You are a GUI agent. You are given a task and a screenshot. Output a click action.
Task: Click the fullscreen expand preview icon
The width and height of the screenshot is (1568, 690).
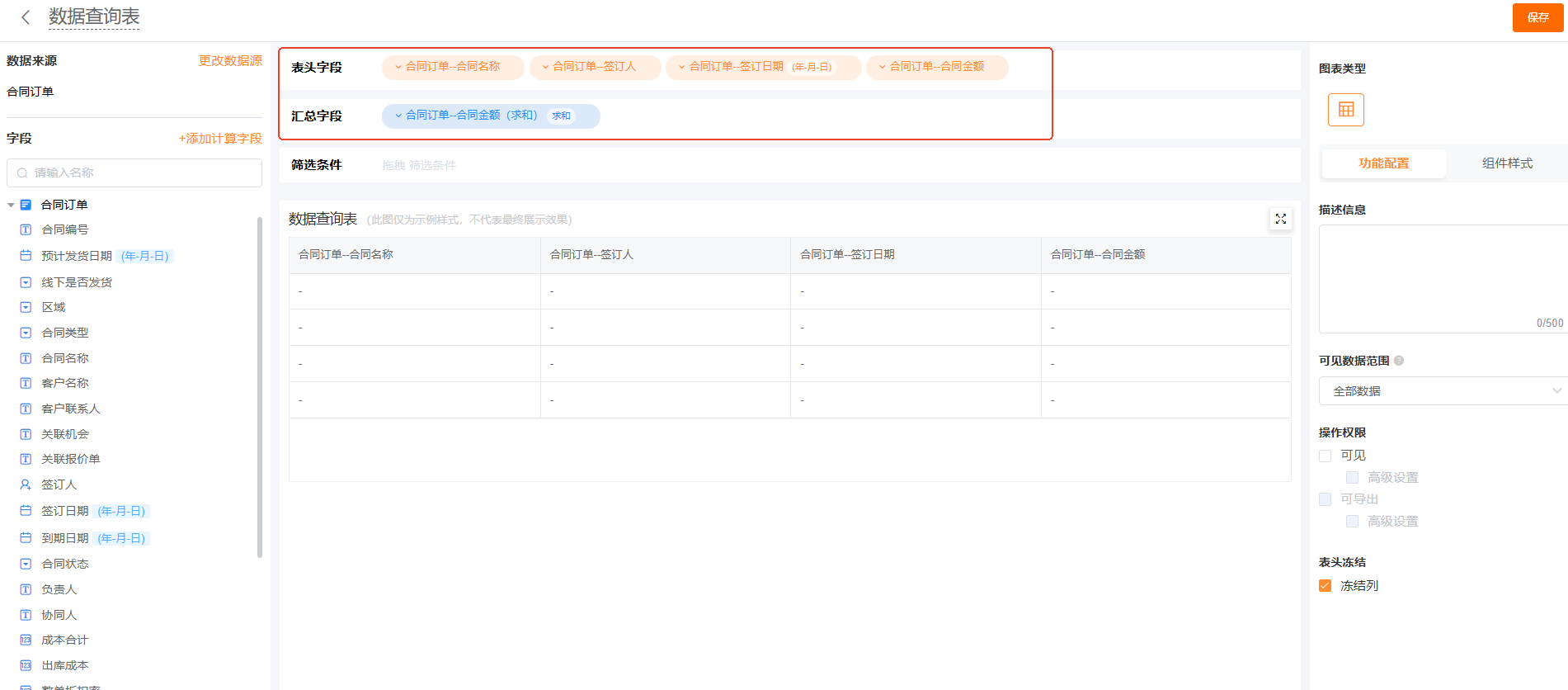[1280, 219]
